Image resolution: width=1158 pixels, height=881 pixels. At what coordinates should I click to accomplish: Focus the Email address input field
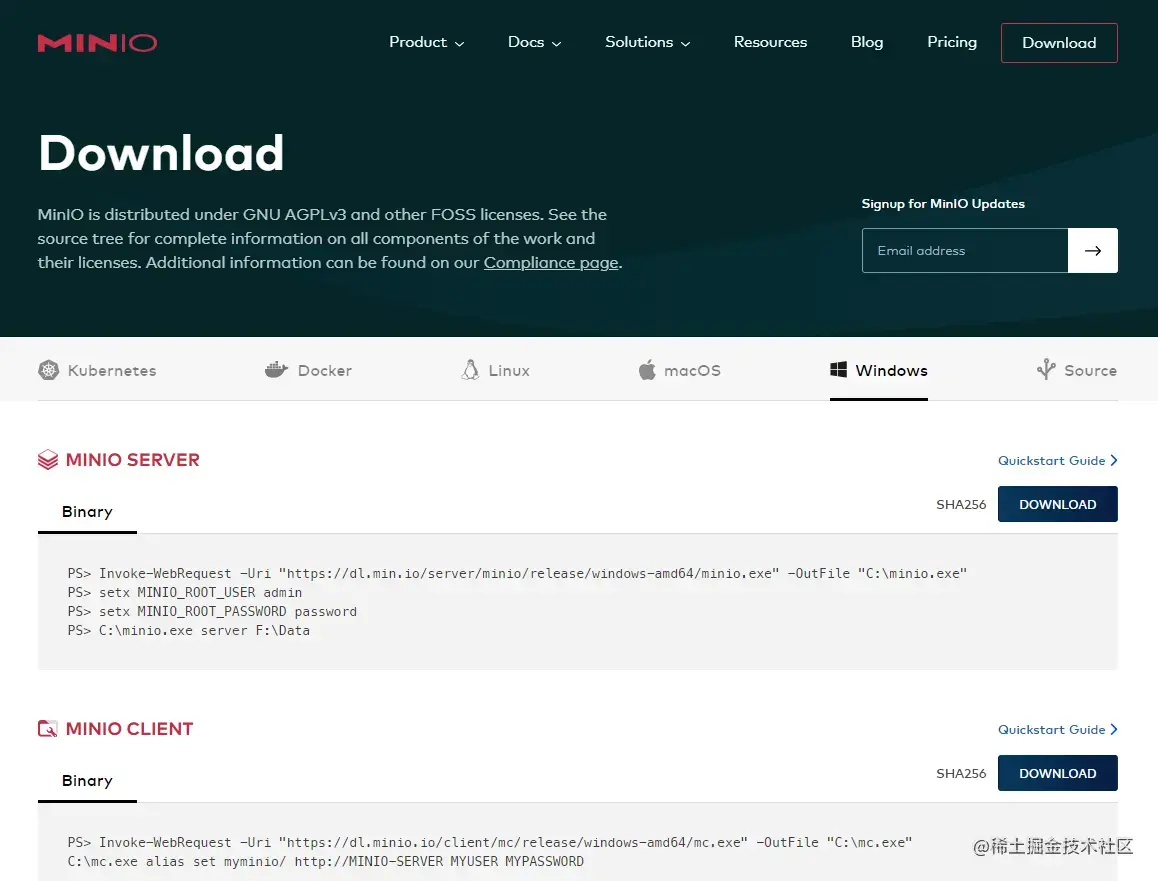coord(965,250)
